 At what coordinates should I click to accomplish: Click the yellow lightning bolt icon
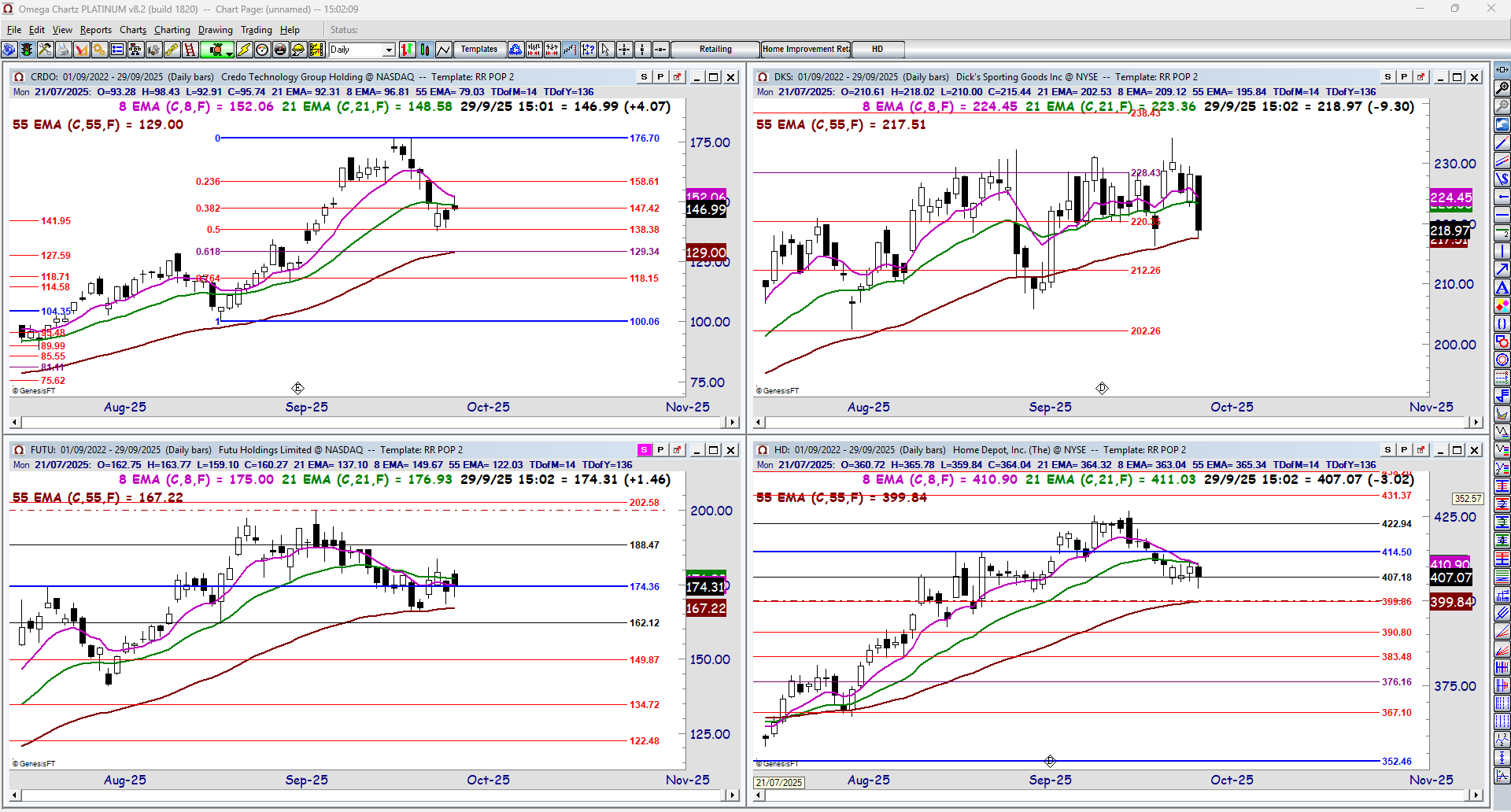tap(244, 50)
